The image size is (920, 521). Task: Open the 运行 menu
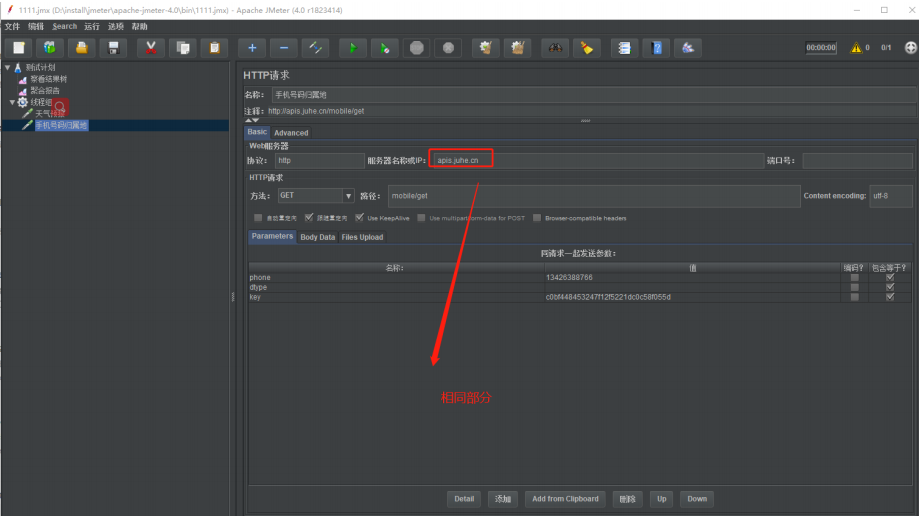click(x=92, y=26)
